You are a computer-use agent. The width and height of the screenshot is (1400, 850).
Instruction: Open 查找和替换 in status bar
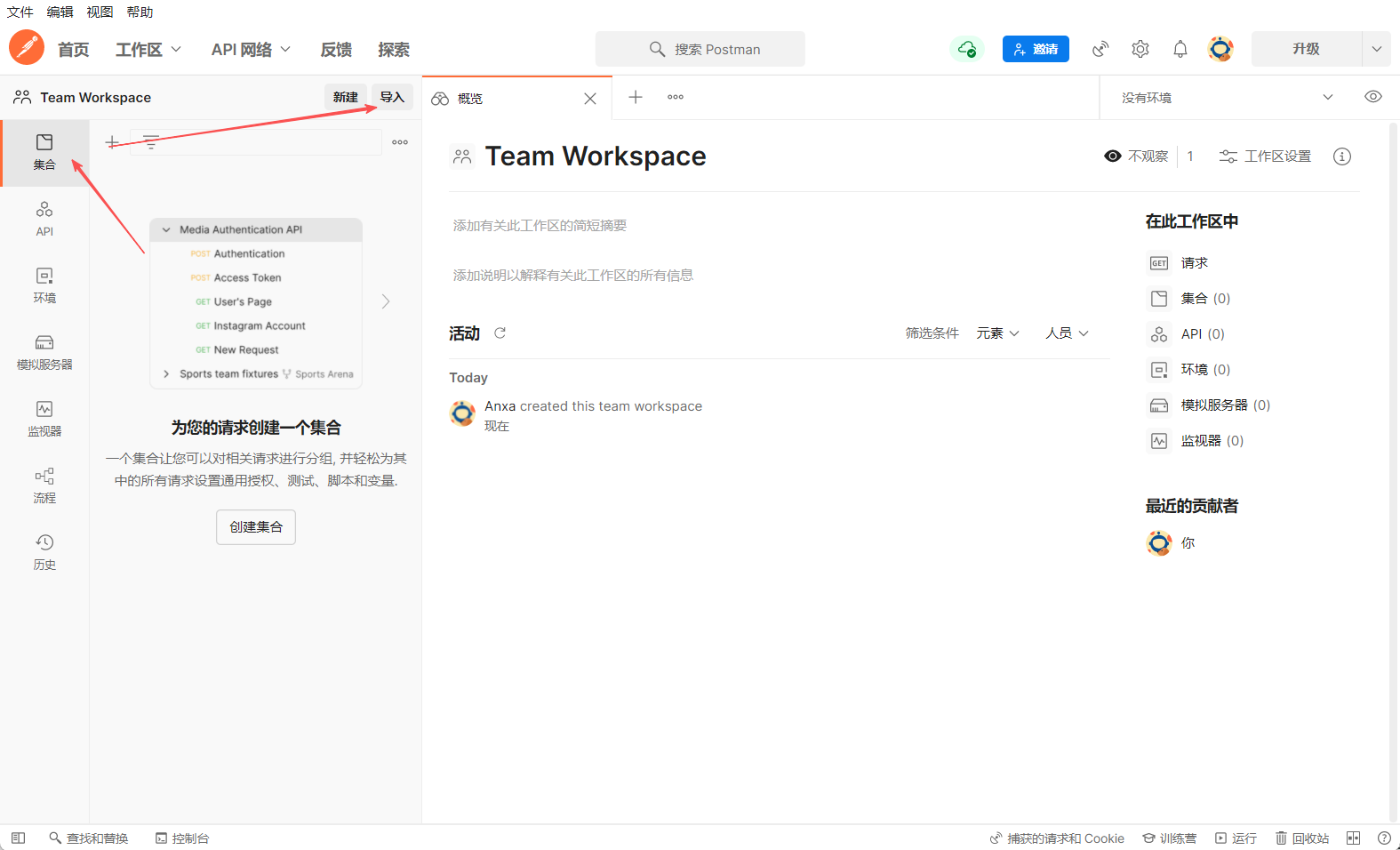[x=89, y=838]
